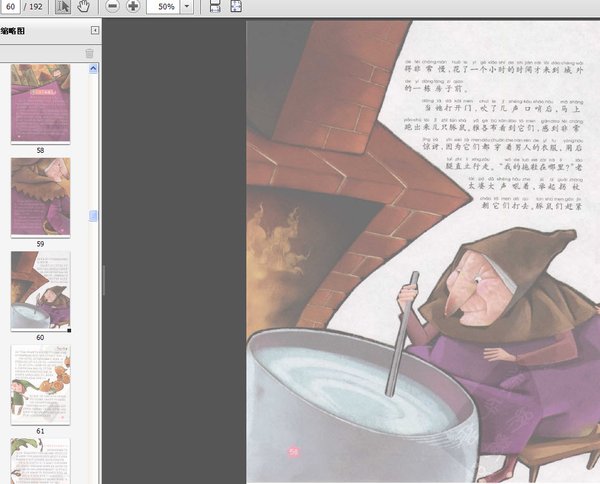Open page 61 thumbnail
The width and height of the screenshot is (600, 484).
tap(41, 385)
